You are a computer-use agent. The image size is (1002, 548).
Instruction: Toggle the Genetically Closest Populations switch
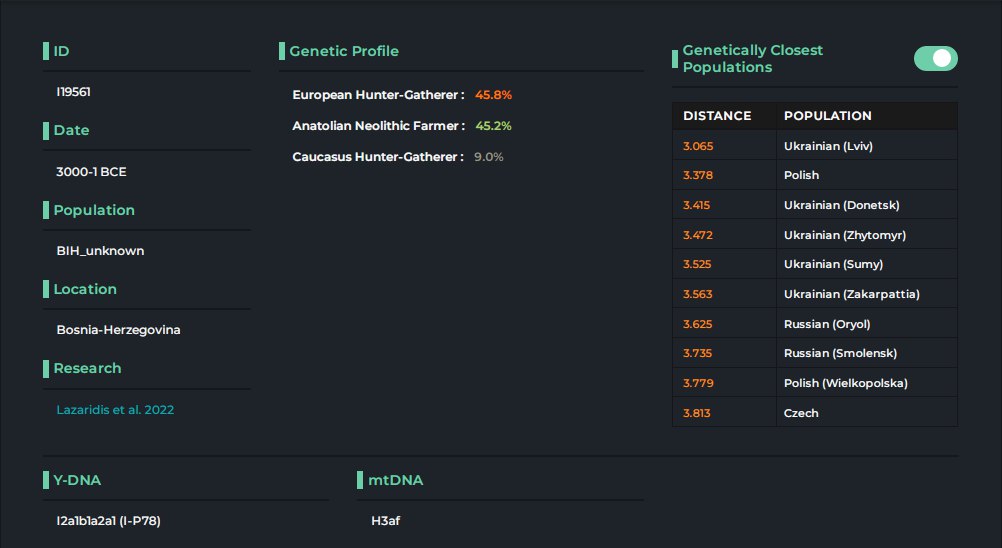click(x=935, y=59)
